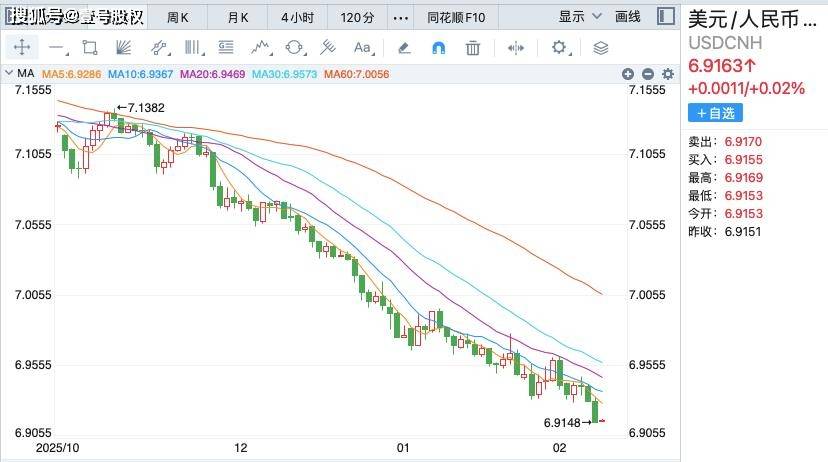
Task: Open the 显示 display dropdown
Action: [580, 17]
